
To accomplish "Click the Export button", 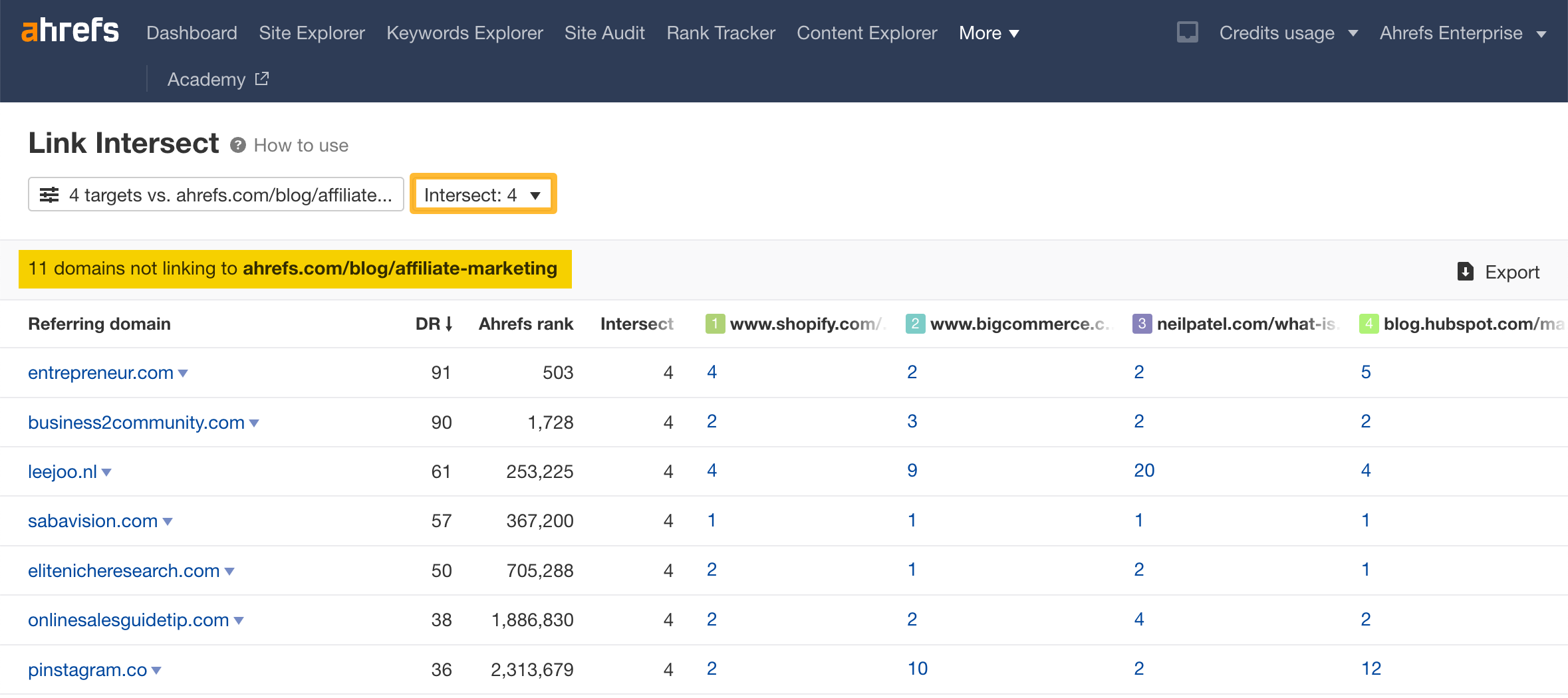I will click(1498, 271).
